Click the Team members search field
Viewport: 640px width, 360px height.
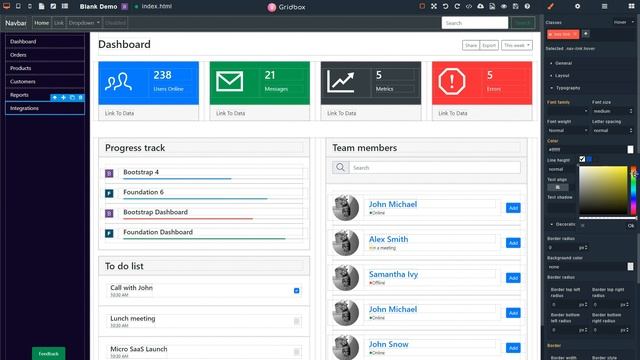tap(435, 167)
